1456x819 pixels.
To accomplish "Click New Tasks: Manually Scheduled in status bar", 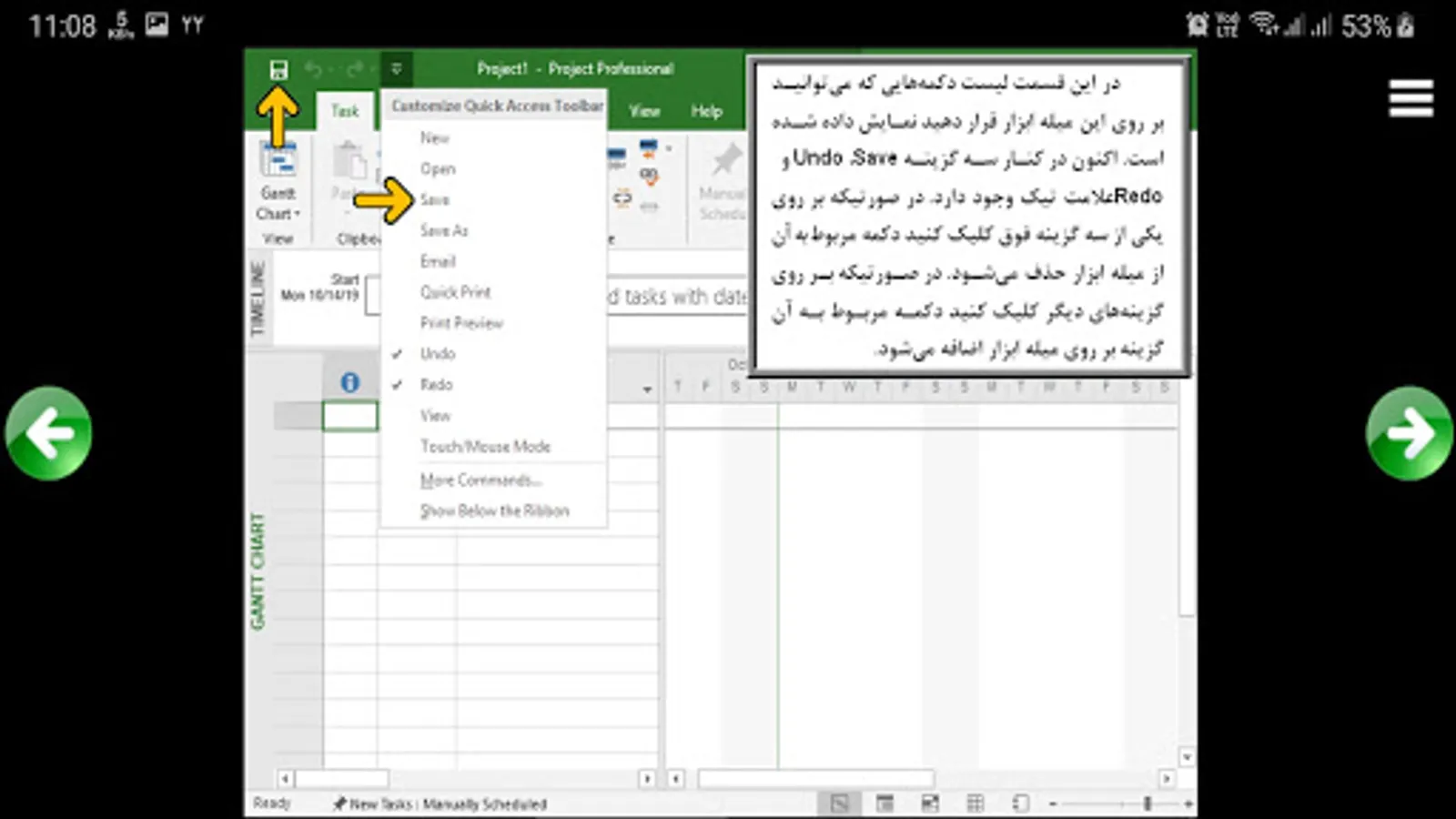I will tap(440, 804).
